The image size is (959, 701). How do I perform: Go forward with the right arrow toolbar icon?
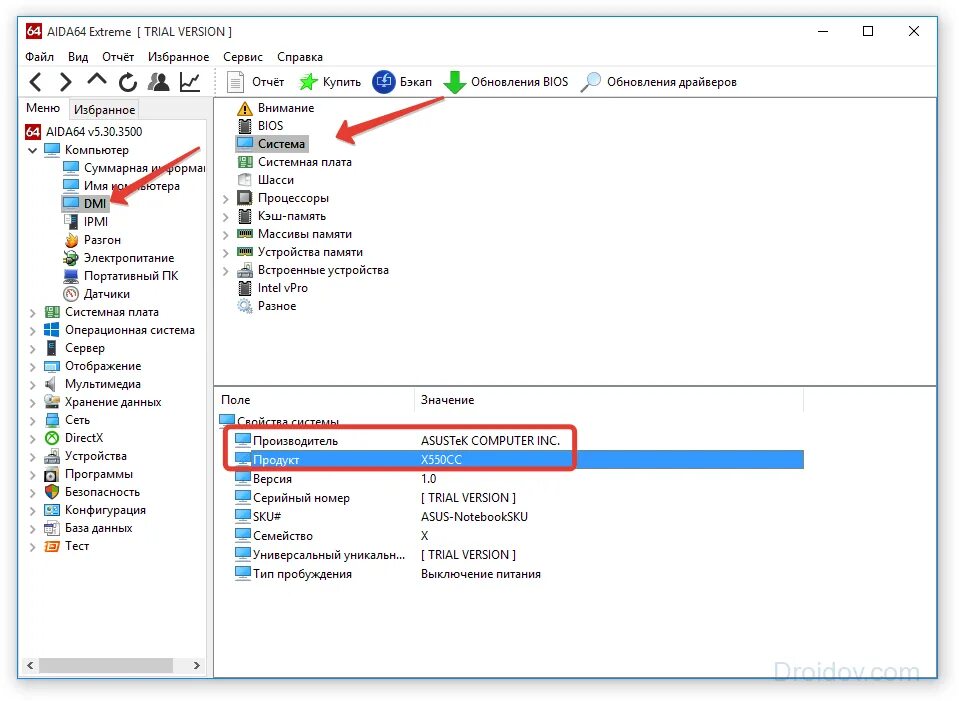click(x=65, y=82)
